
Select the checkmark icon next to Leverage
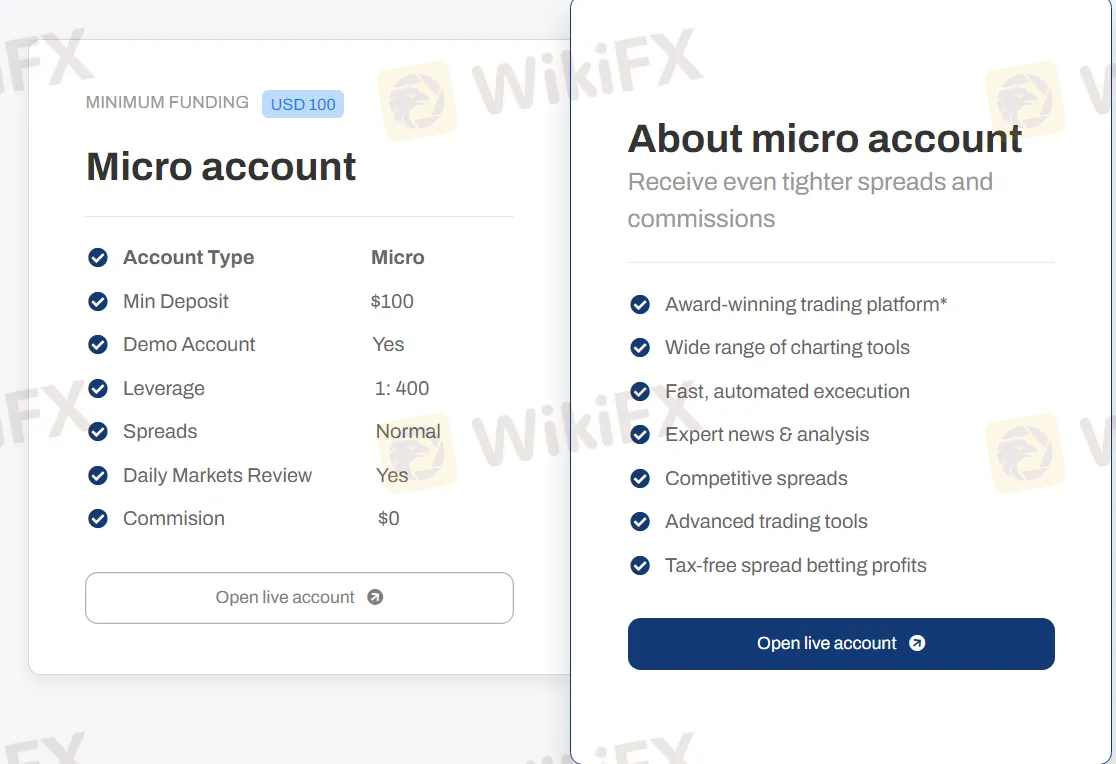(97, 388)
